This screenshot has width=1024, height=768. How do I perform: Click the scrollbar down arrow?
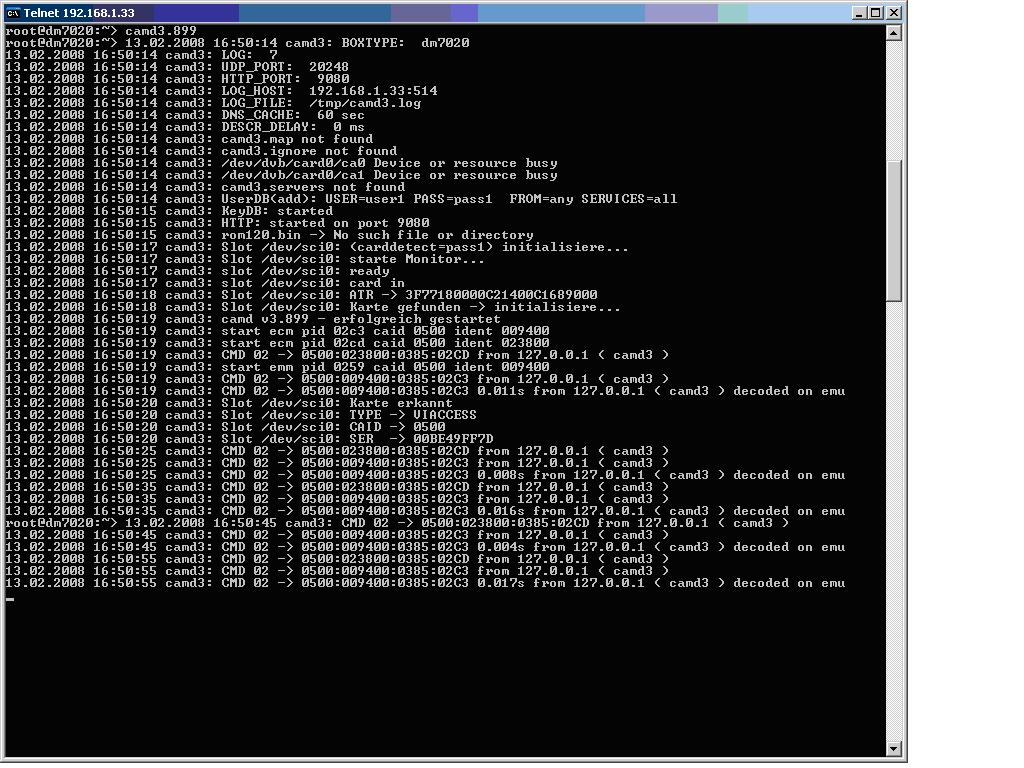(x=894, y=747)
